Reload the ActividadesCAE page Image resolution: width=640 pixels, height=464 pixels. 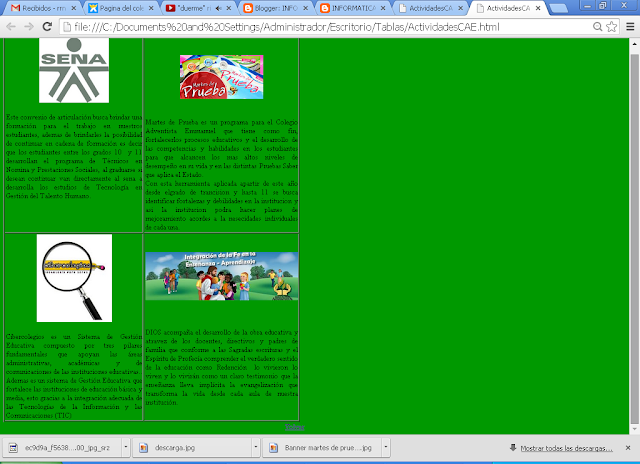[x=47, y=27]
